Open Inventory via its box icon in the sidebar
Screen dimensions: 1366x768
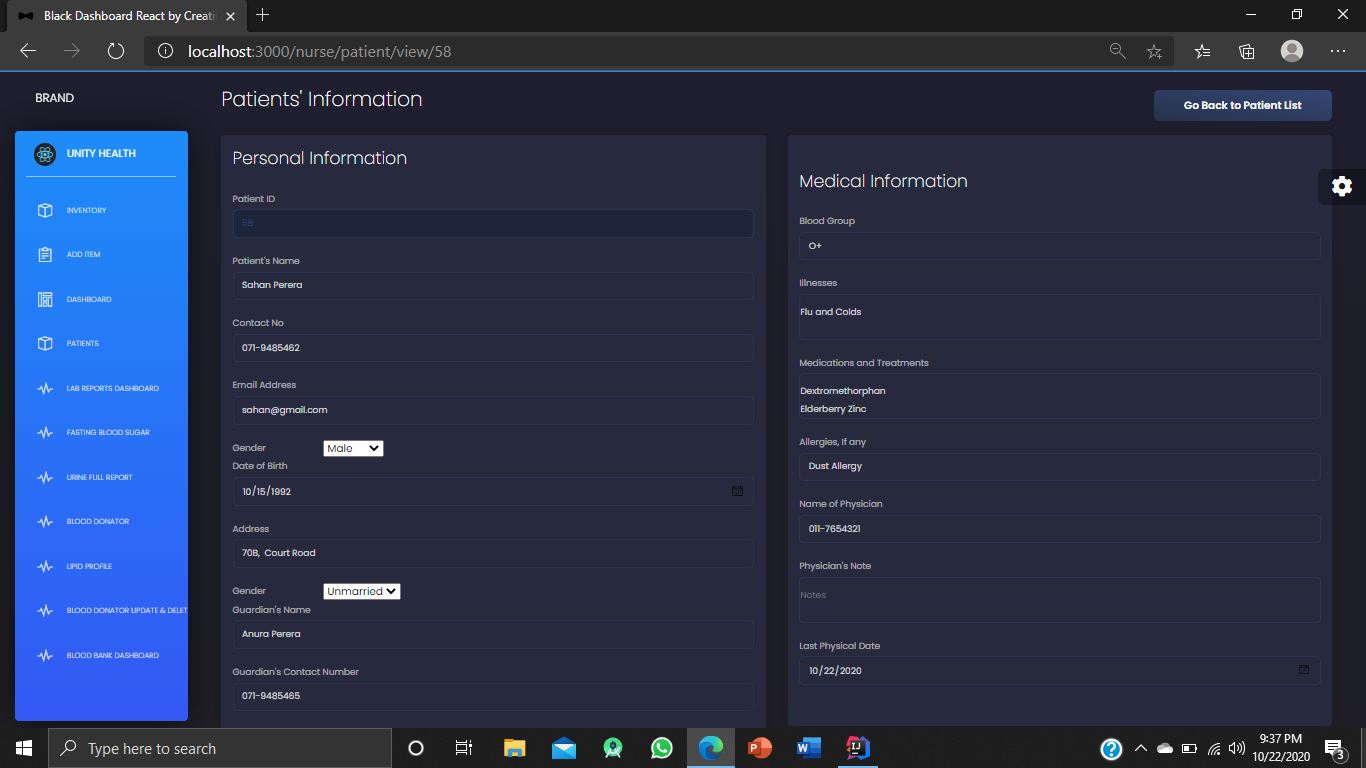[x=45, y=210]
